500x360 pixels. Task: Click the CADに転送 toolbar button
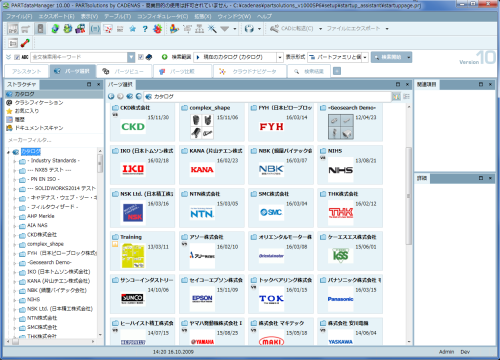tap(291, 29)
